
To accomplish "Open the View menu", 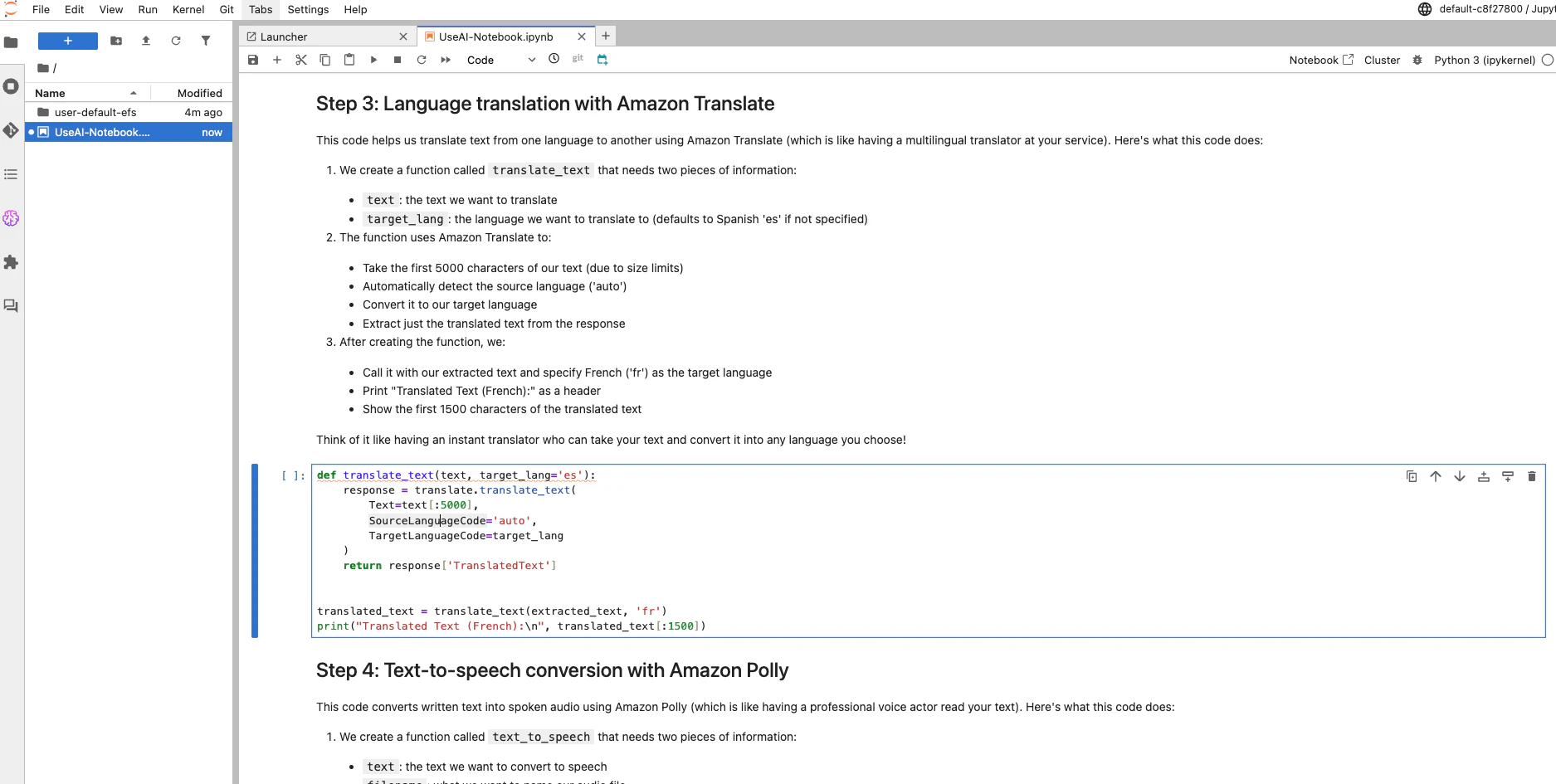I will point(111,9).
